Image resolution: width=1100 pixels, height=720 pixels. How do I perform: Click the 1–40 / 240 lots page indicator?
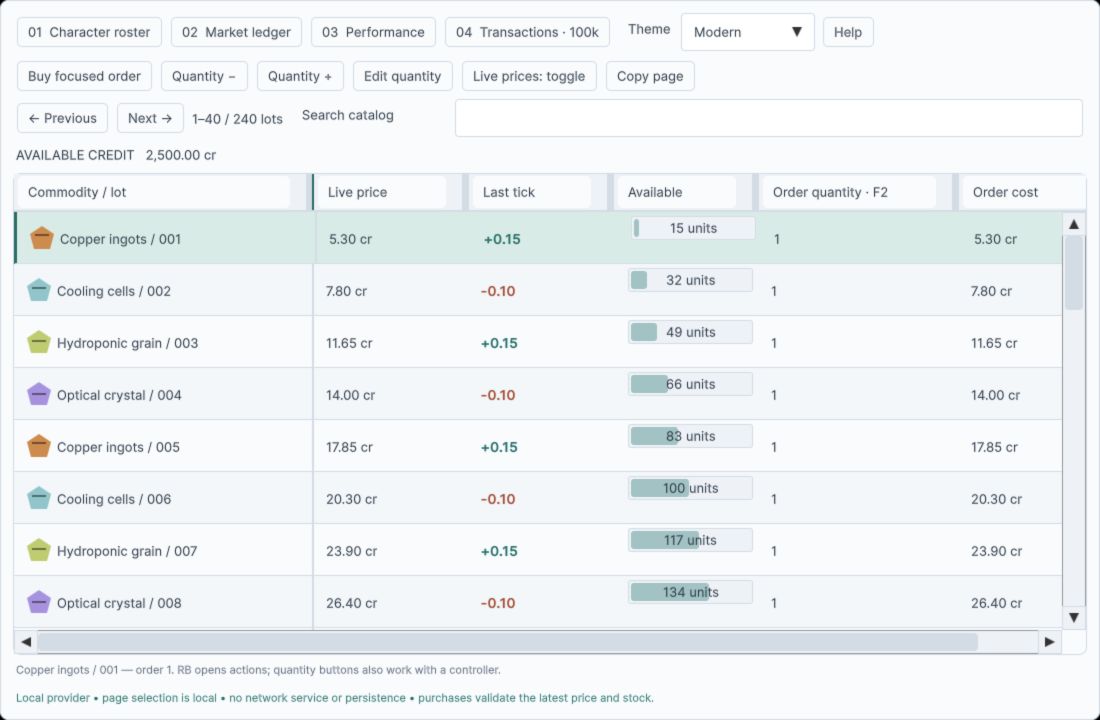(237, 119)
